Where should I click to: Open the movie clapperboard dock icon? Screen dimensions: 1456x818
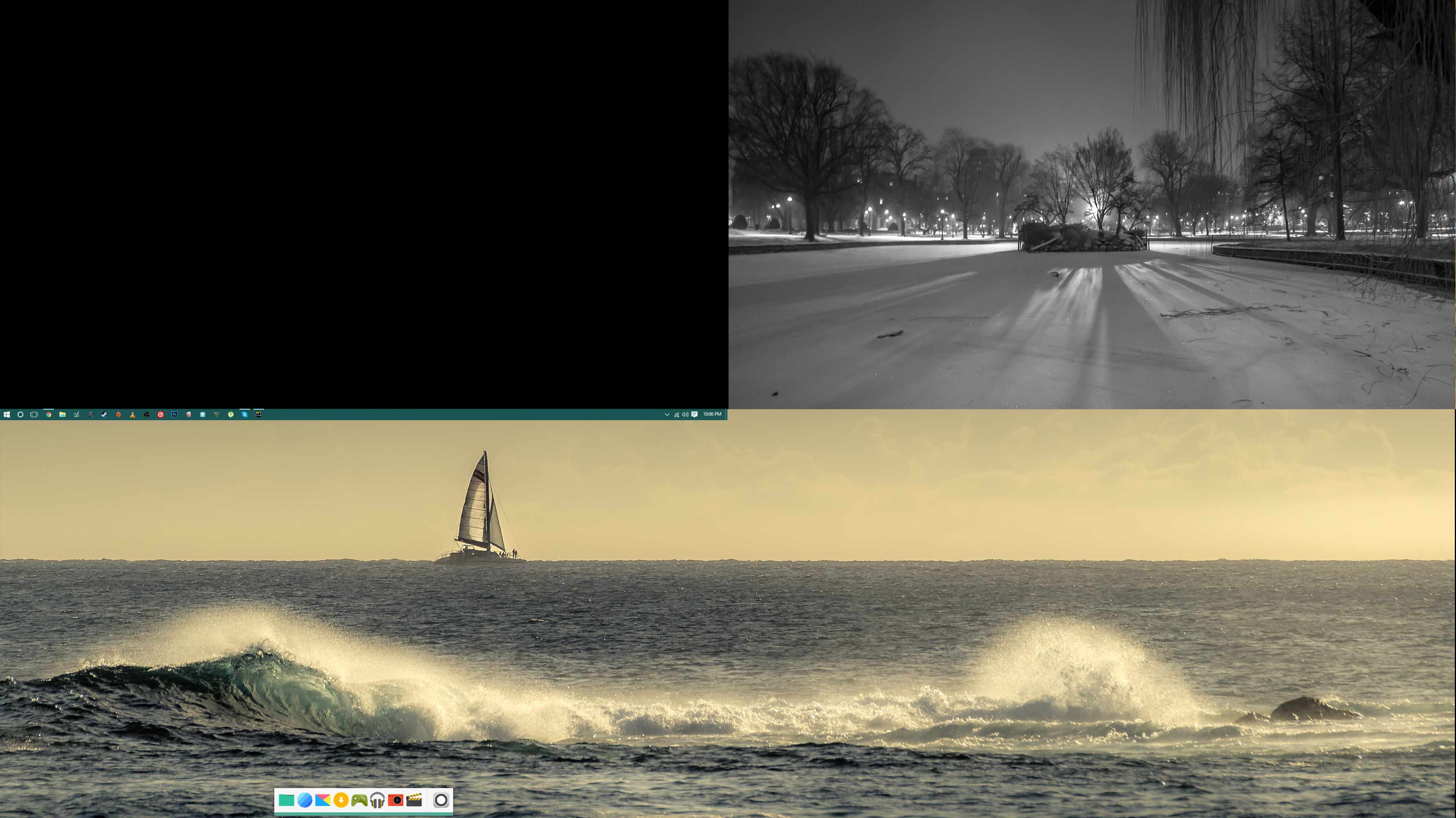coord(414,800)
